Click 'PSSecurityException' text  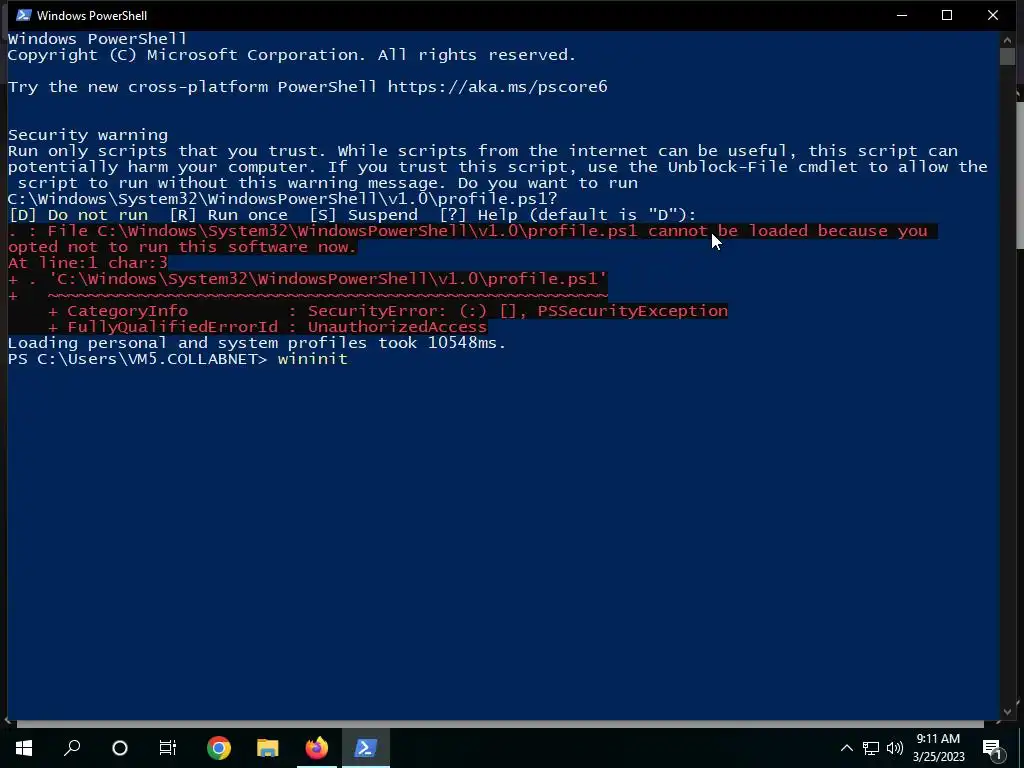[x=632, y=311]
